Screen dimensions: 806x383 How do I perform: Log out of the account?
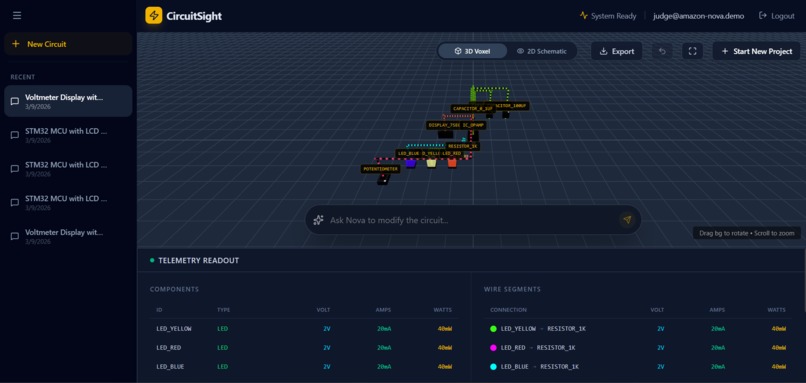[777, 16]
